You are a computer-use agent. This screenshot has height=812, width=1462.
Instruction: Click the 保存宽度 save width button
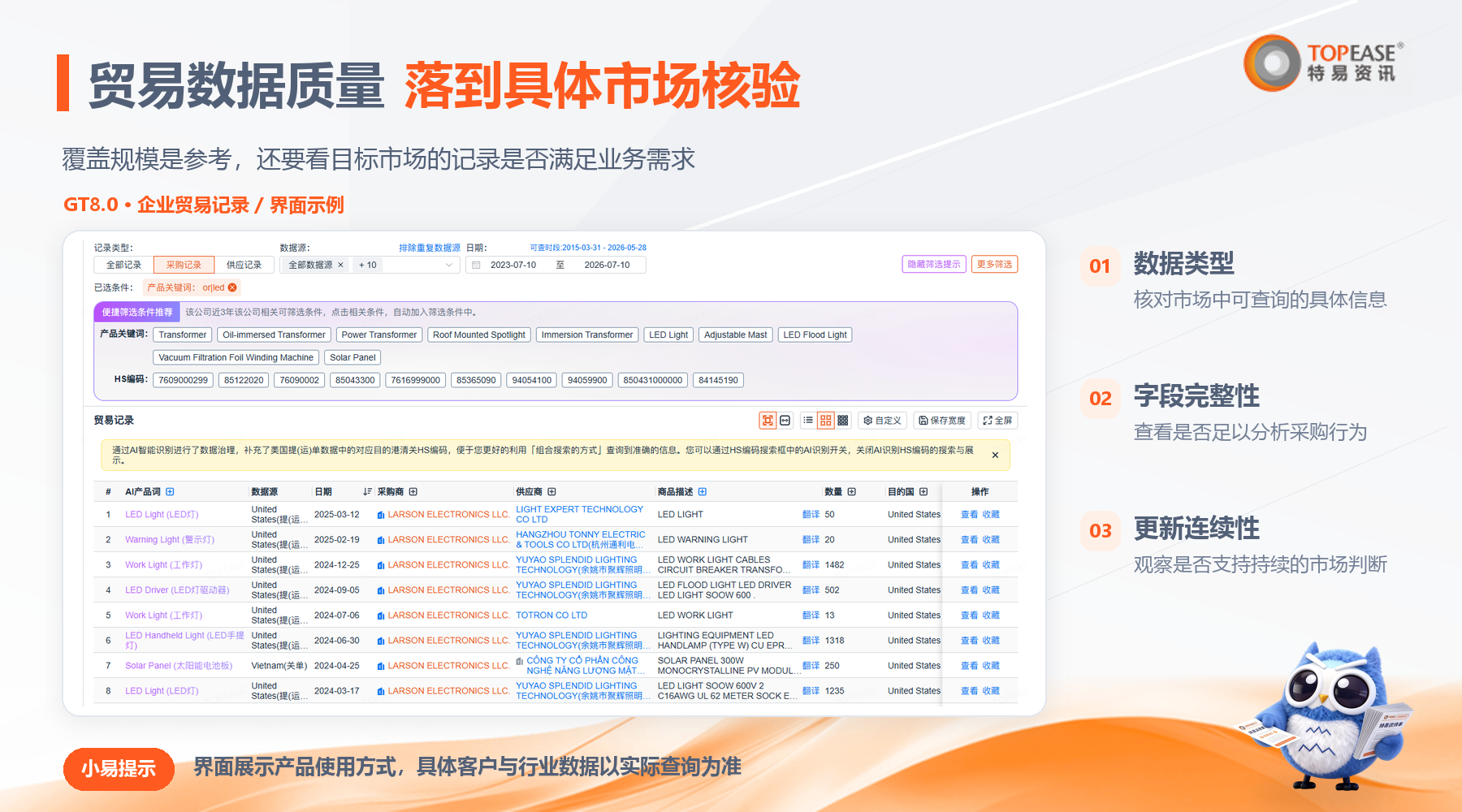[x=942, y=421]
